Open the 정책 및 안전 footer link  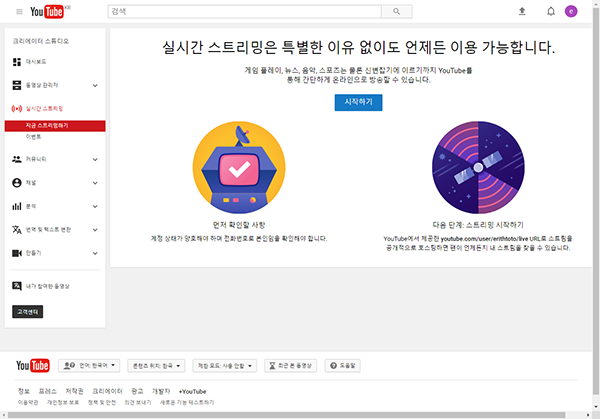[x=102, y=403]
